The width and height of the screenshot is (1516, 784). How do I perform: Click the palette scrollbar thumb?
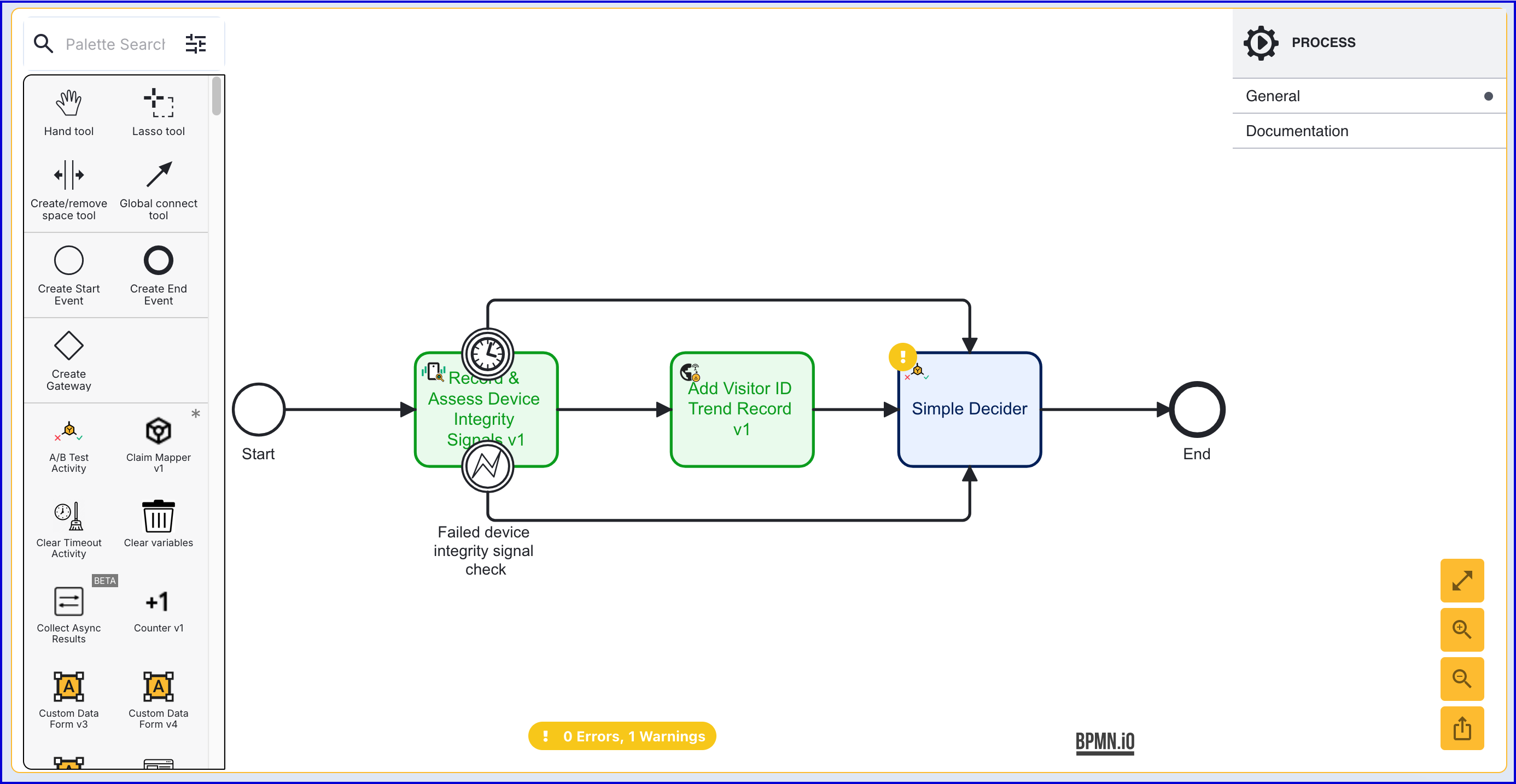pos(217,96)
